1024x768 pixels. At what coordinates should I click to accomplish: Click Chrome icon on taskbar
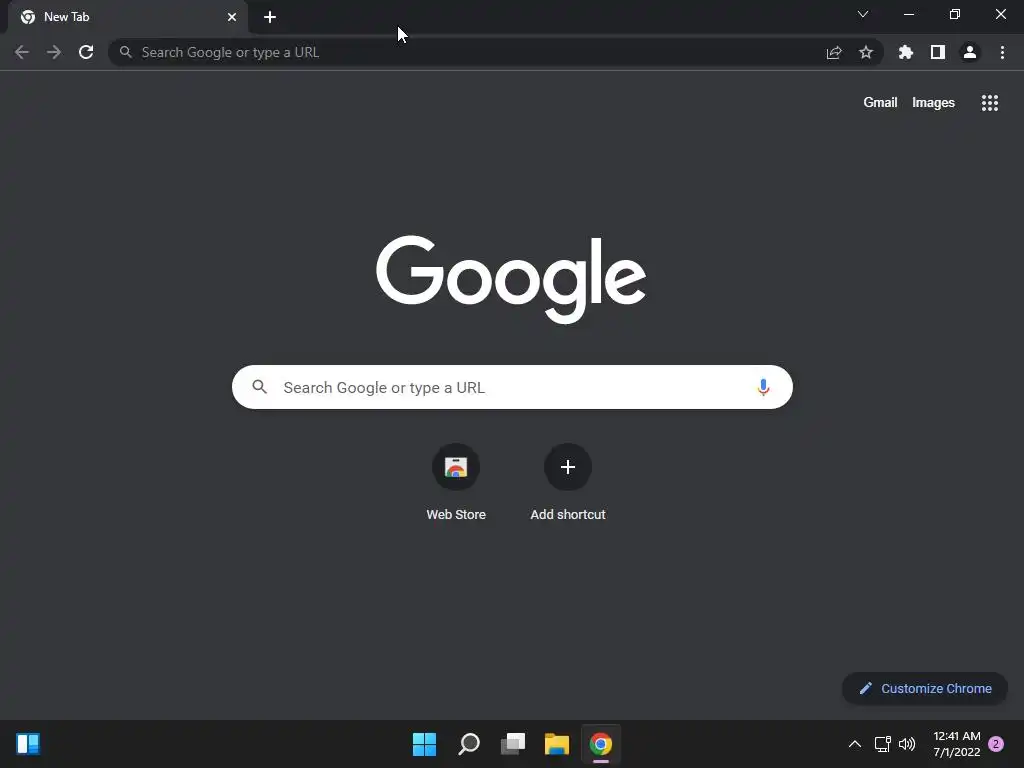coord(601,744)
